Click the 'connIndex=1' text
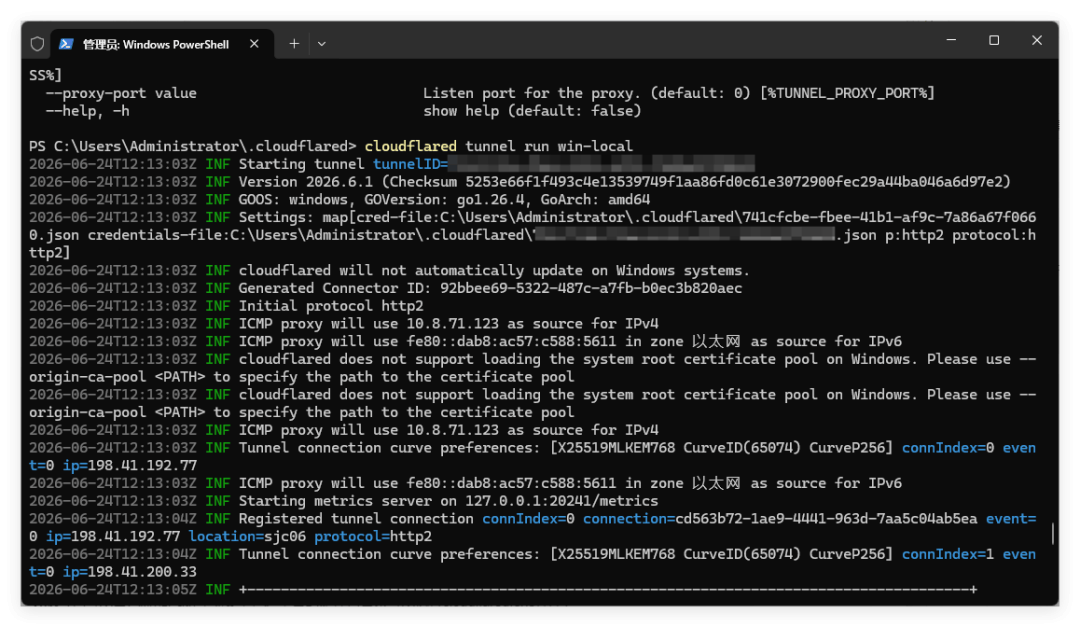This screenshot has height=627, width=1080. point(948,554)
